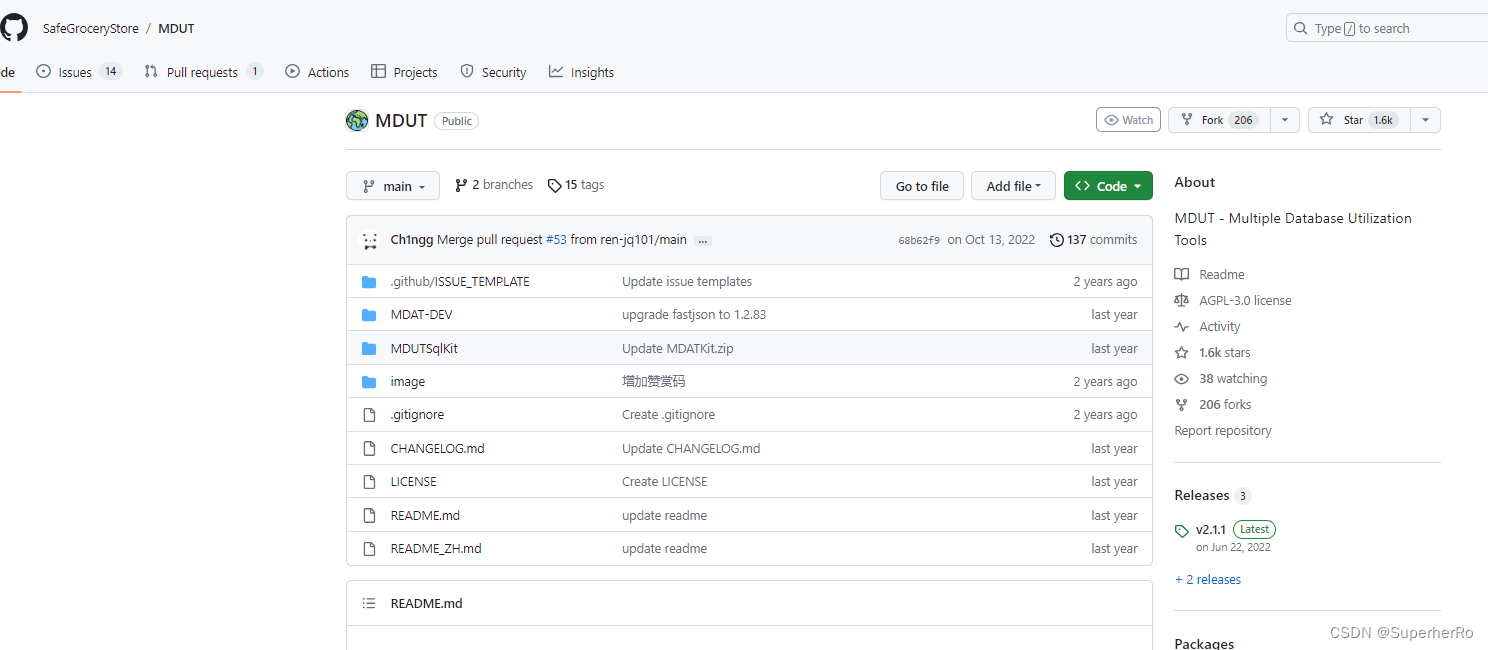1488x650 pixels.
Task: Click the .github/ISSUE_TEMPLATE folder icon
Action: click(369, 282)
